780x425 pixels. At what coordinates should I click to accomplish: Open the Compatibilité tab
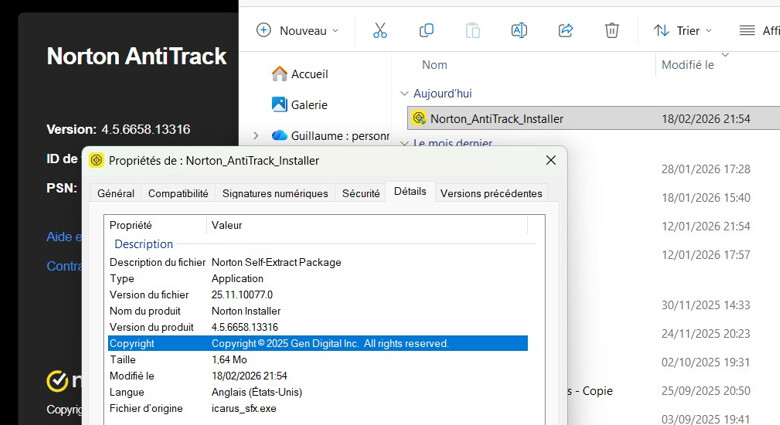pos(178,193)
